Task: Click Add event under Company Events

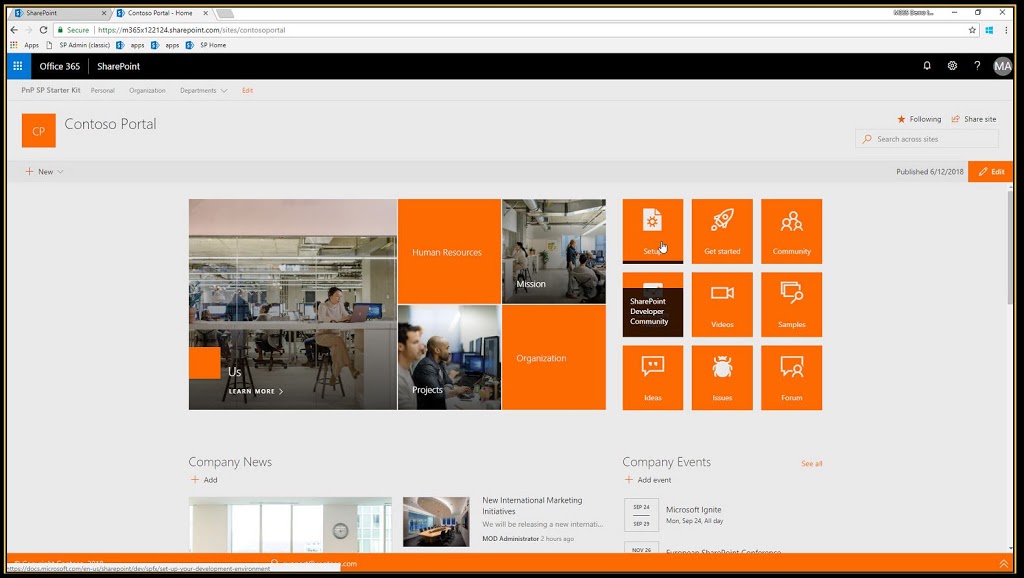Action: click(648, 479)
